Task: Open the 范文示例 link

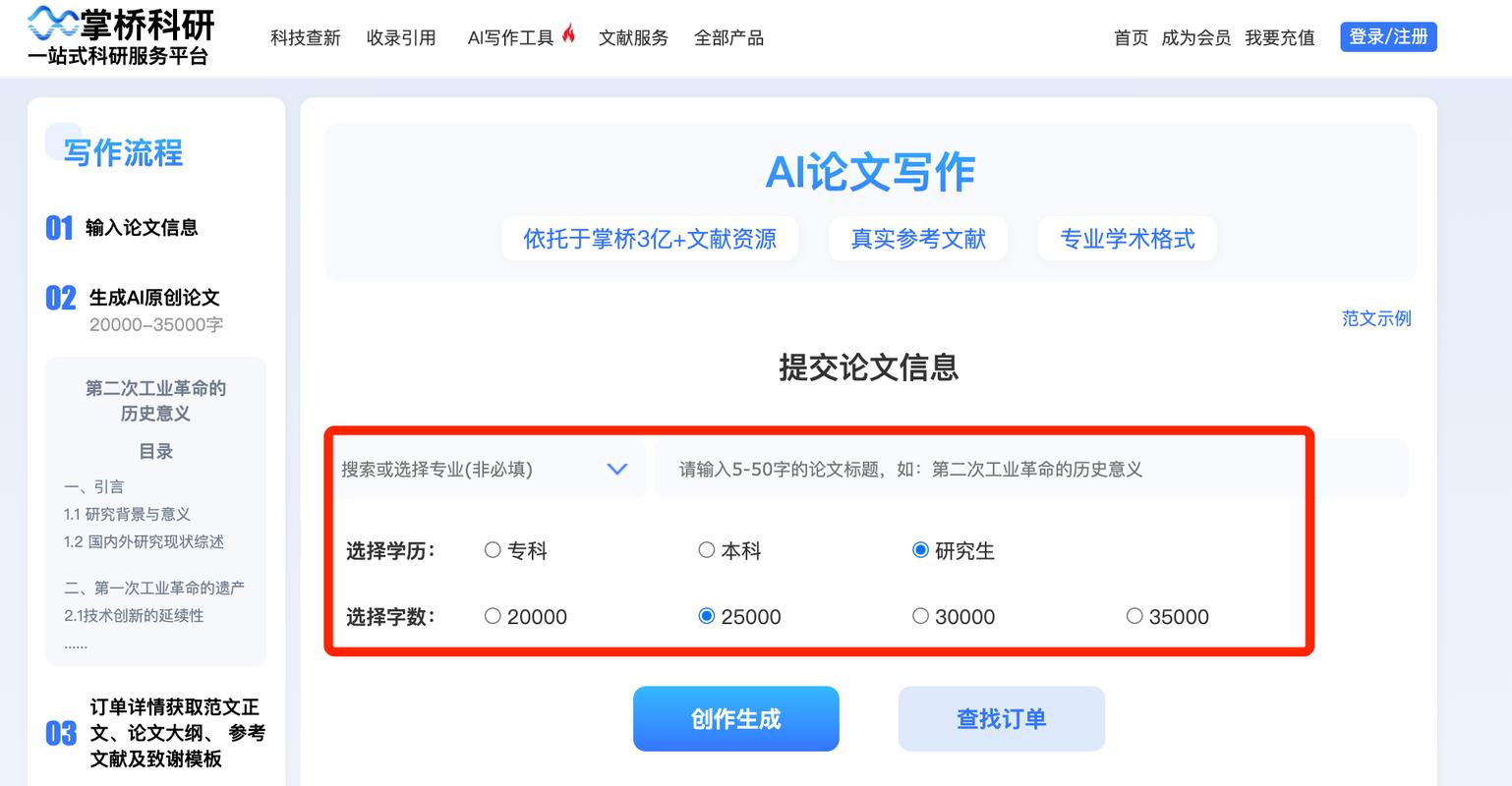Action: click(1375, 318)
